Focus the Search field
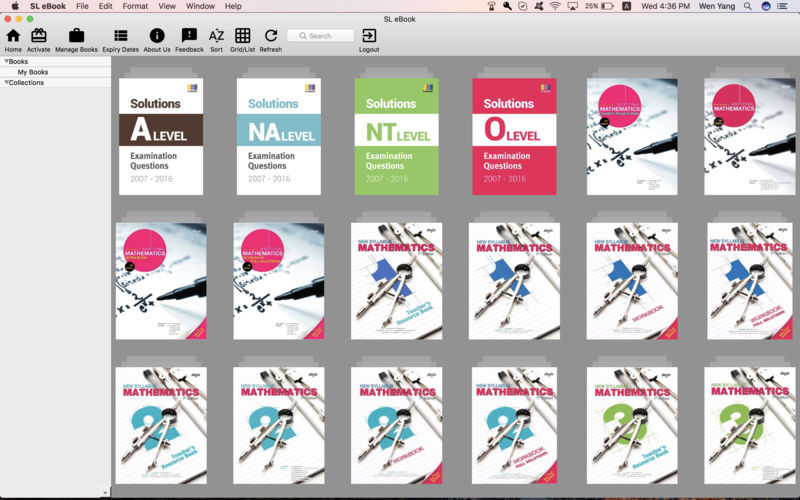This screenshot has height=500, width=800. pyautogui.click(x=320, y=36)
